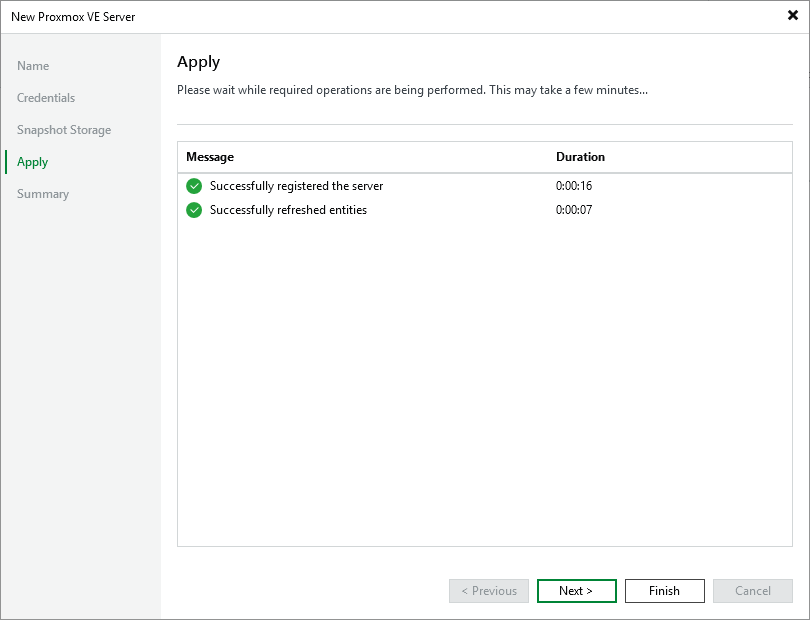Click the Apply heading text

click(198, 62)
